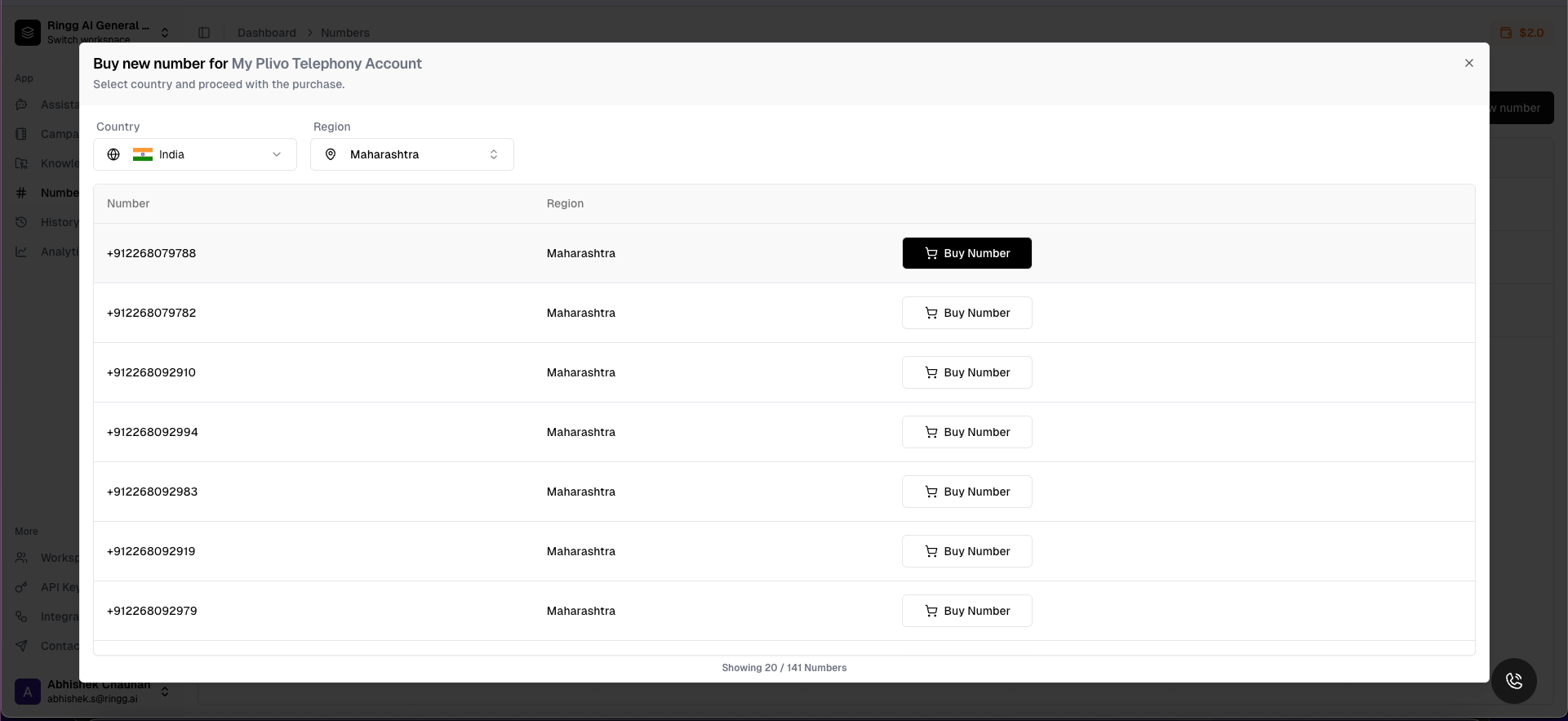Open API Keys icon in sidebar
Viewport: 1568px width, 721px height.
[22, 587]
